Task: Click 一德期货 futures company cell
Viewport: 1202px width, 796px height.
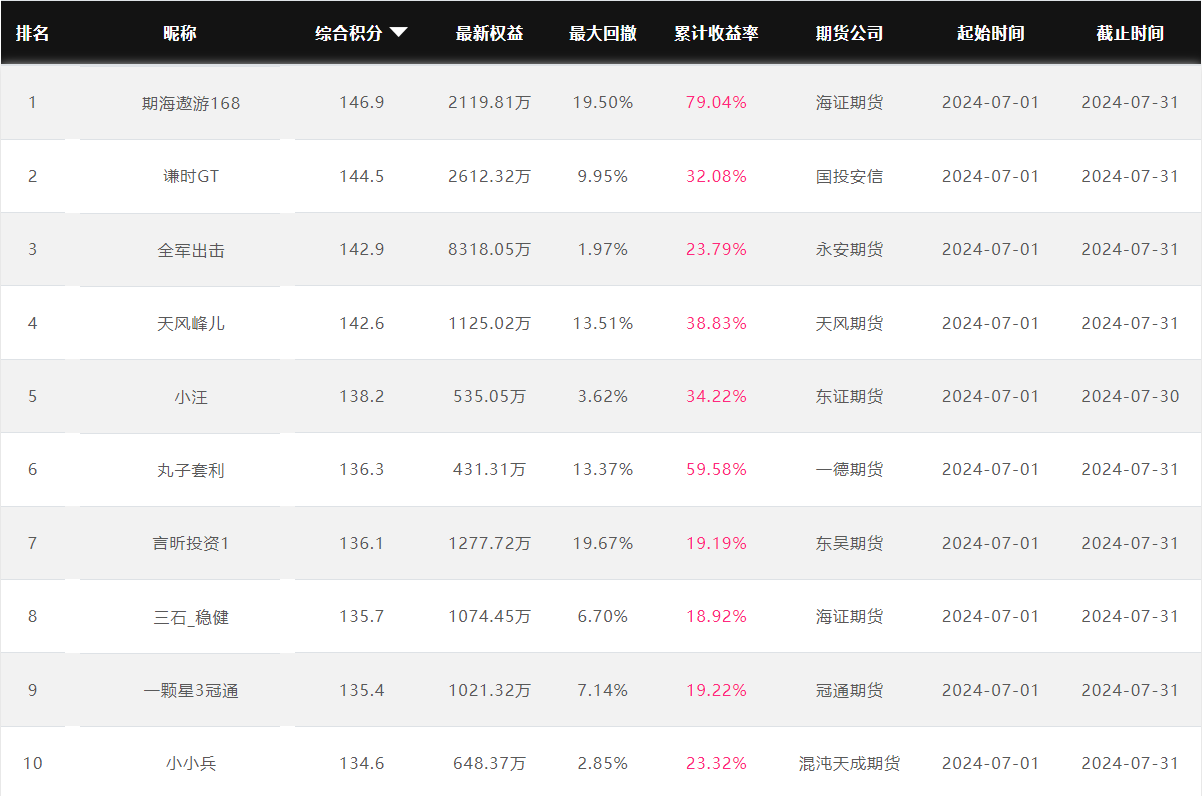Action: pos(850,469)
